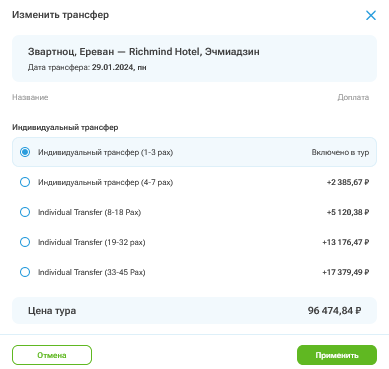The image size is (389, 369).
Task: Click the Звартноц, Ереван route heading
Action: [x=144, y=52]
